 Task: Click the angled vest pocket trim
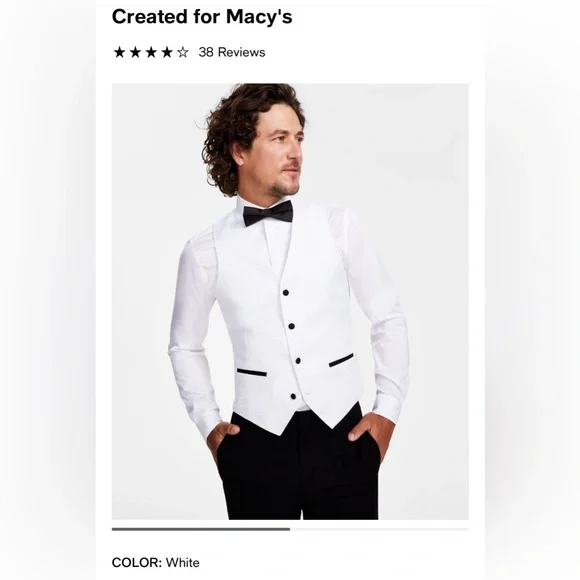341,360
